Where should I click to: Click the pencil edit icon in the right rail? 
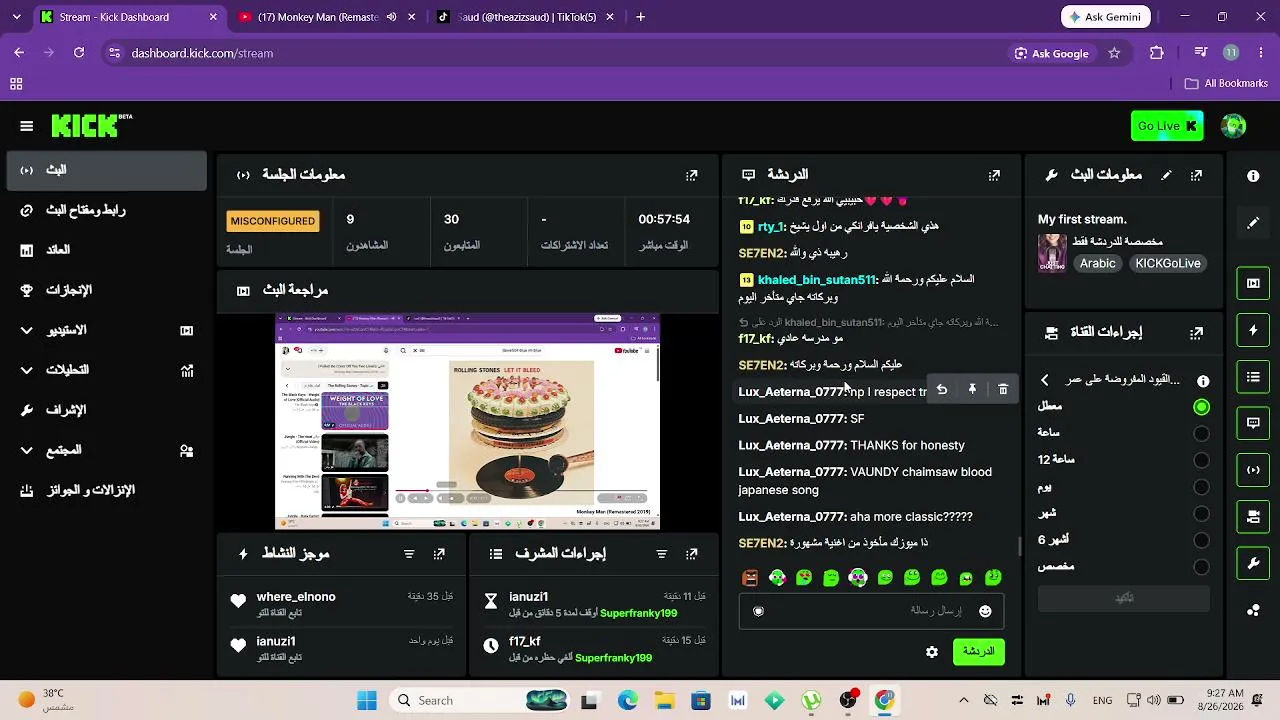point(1253,223)
